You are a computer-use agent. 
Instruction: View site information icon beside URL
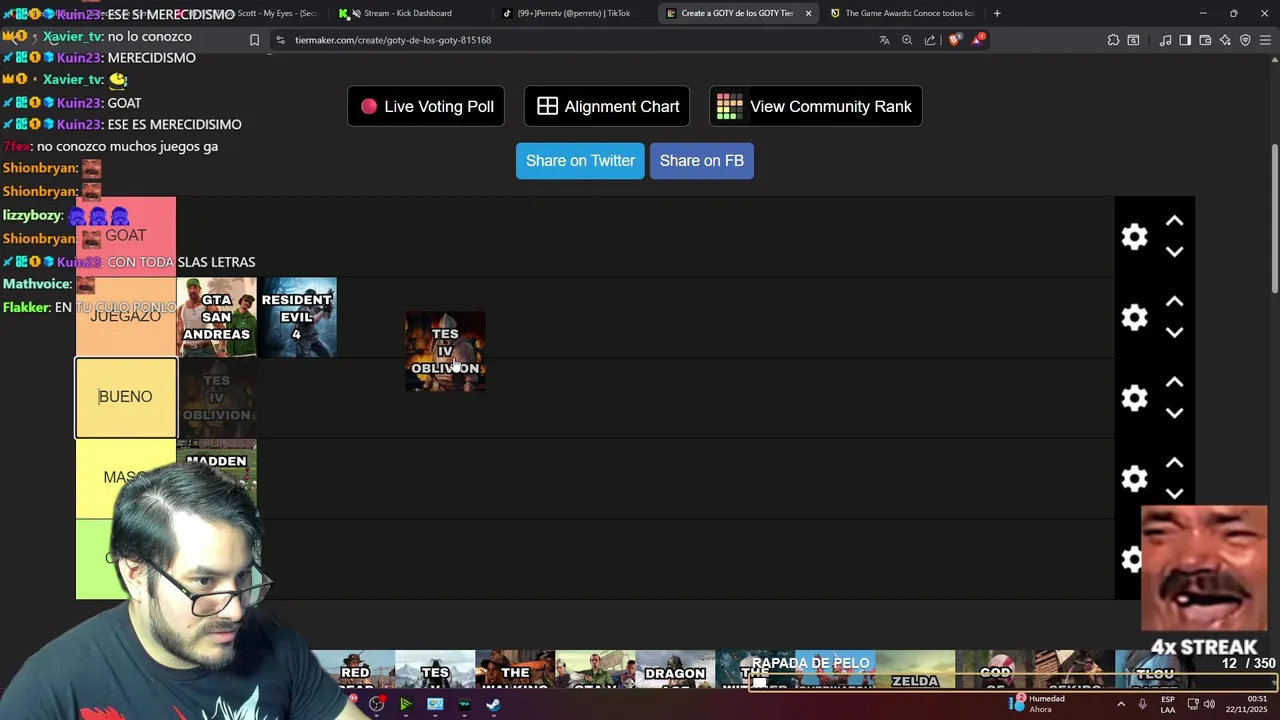click(x=281, y=40)
